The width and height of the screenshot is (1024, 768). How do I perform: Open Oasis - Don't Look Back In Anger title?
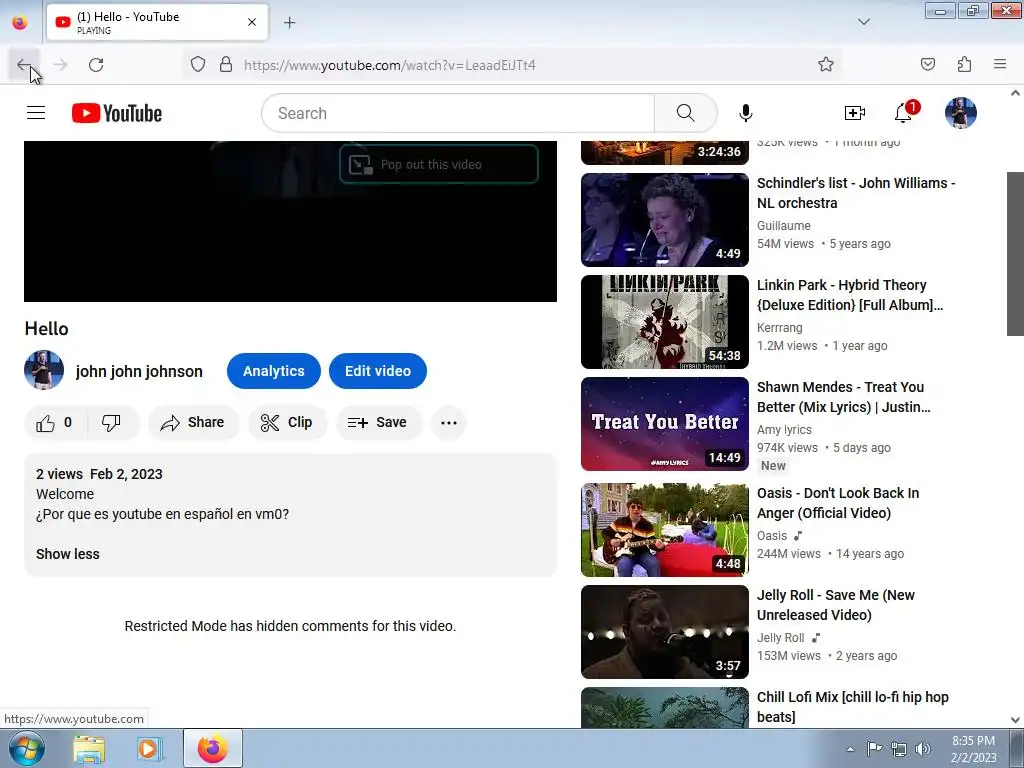point(838,503)
